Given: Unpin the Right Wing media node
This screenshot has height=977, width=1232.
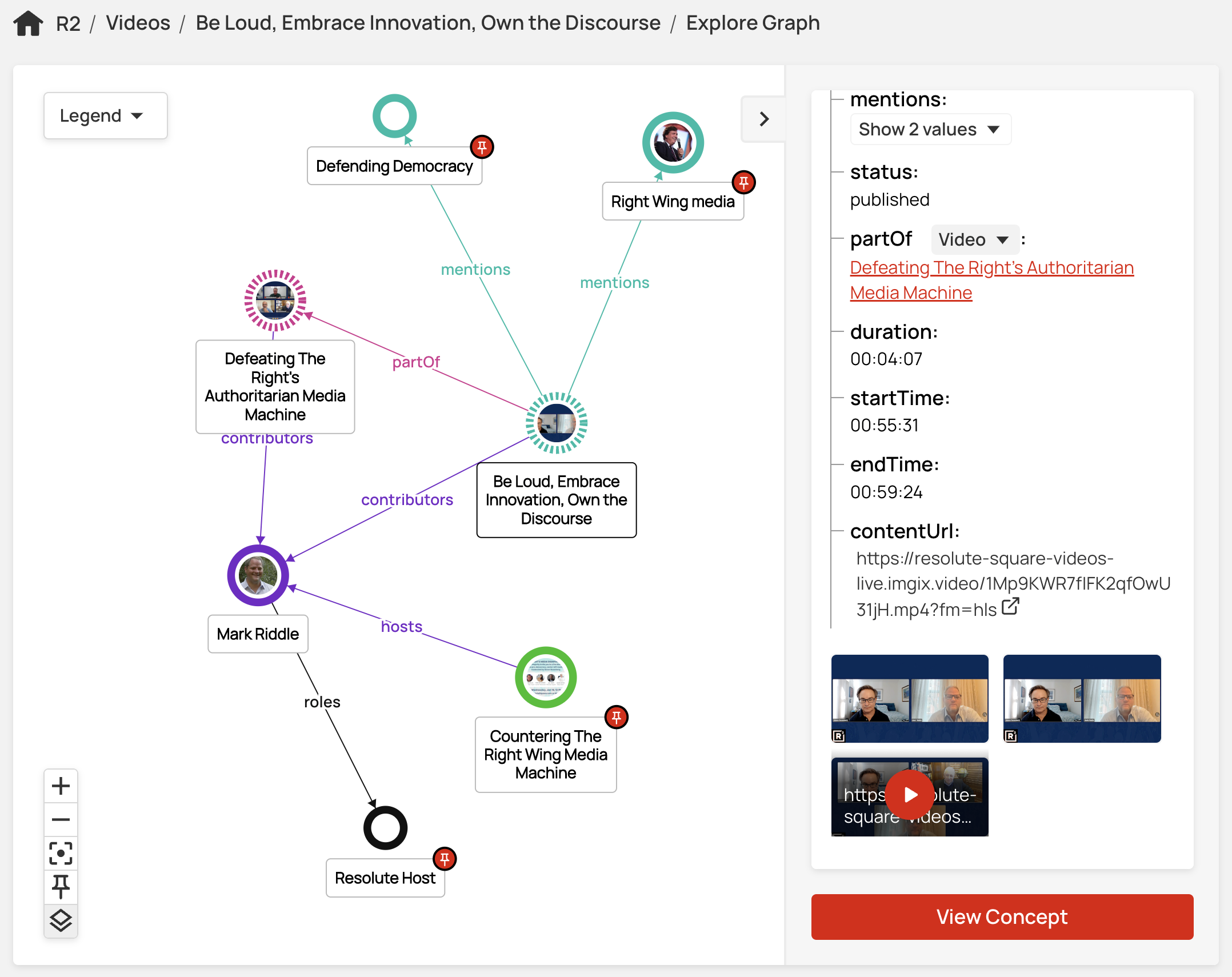Looking at the screenshot, I should click(743, 182).
